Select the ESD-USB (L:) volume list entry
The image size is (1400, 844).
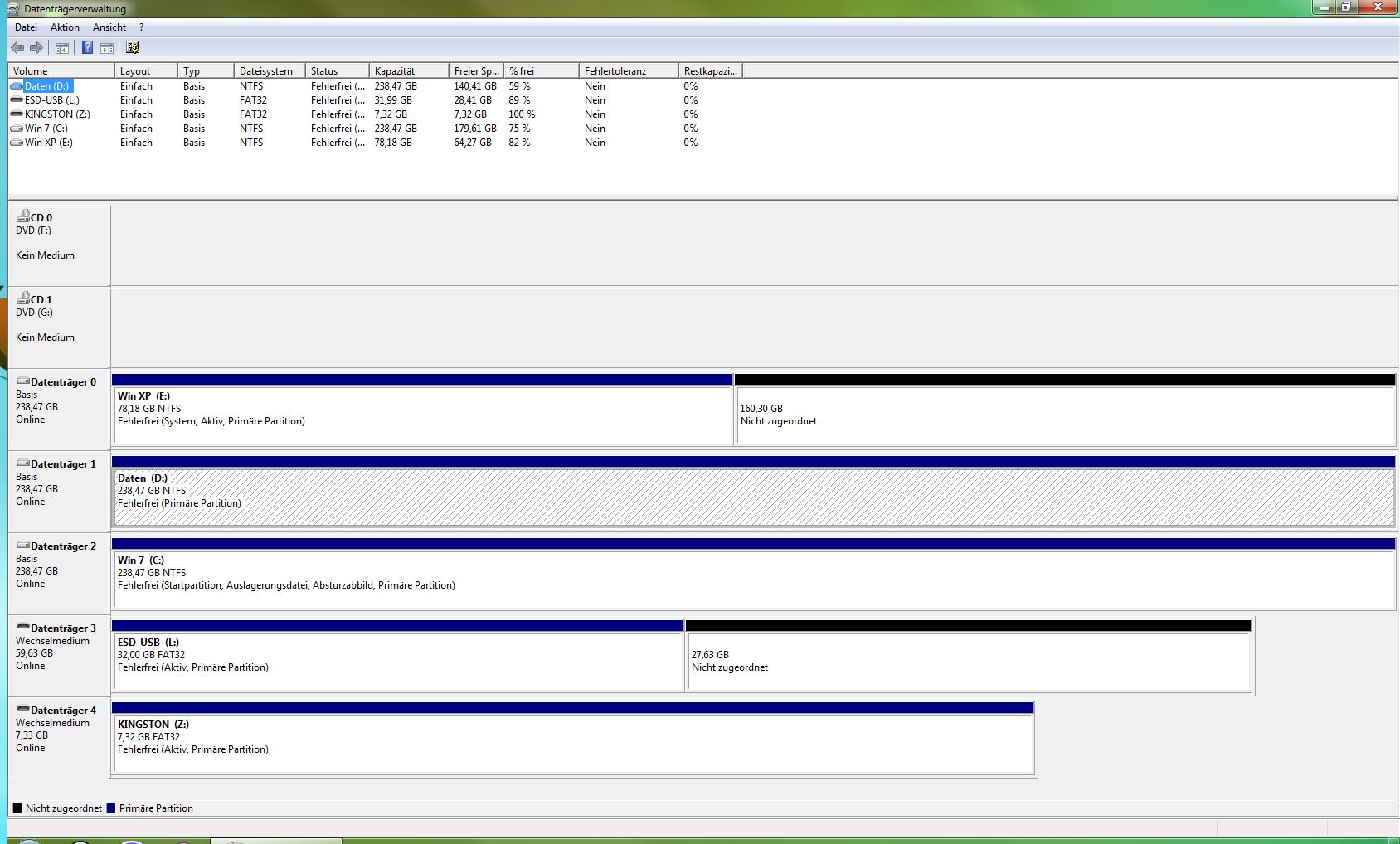(51, 100)
